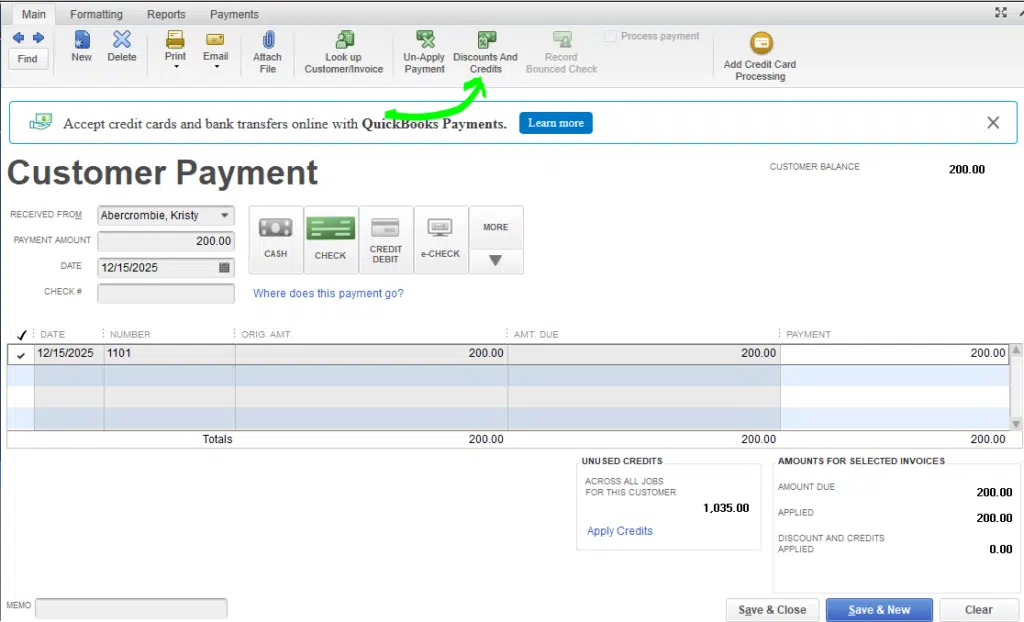Click the Check # field
Image resolution: width=1024 pixels, height=622 pixels.
coord(166,293)
